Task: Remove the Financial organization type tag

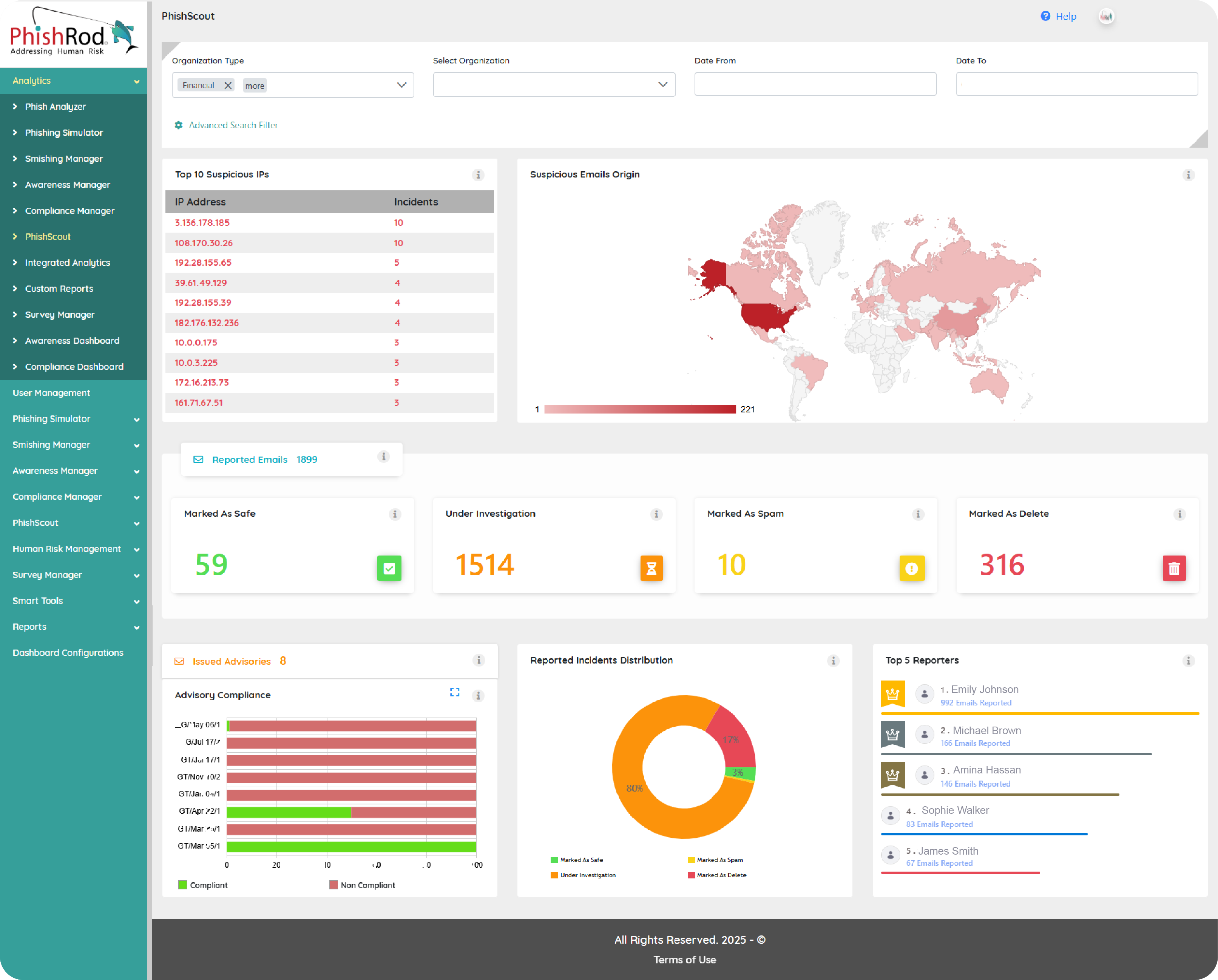Action: coord(228,85)
